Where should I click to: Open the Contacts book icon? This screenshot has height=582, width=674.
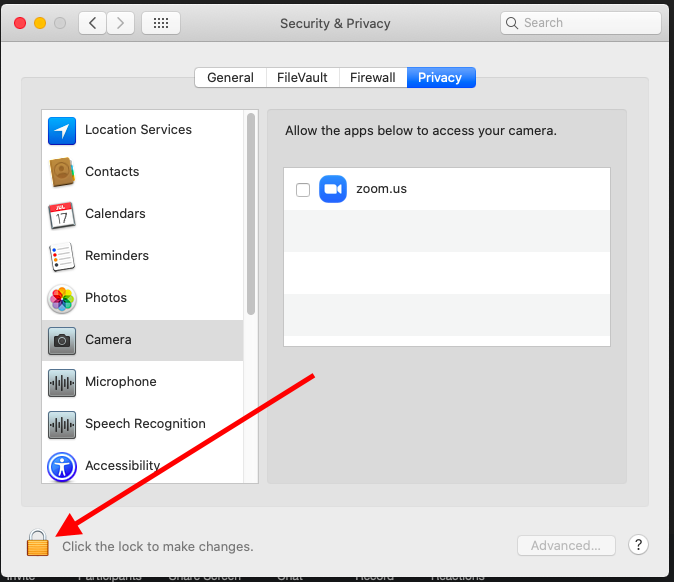point(62,172)
